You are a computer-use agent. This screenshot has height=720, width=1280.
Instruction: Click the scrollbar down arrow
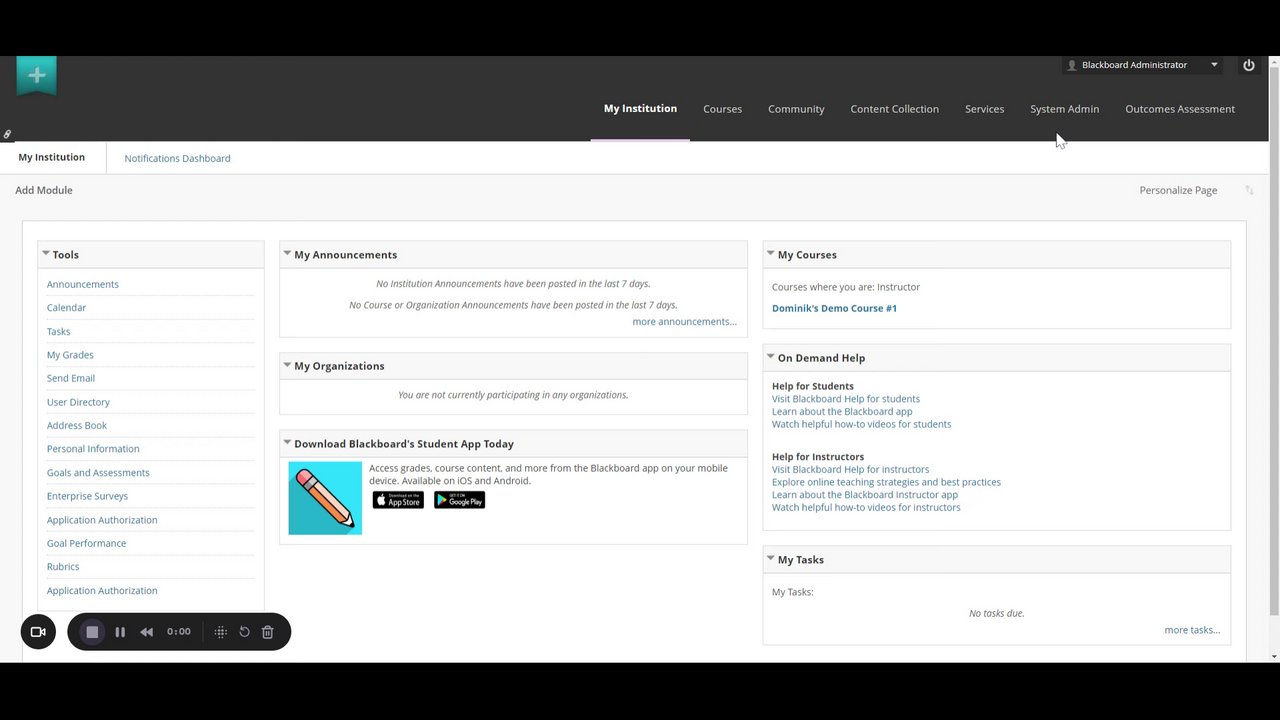[x=1274, y=656]
